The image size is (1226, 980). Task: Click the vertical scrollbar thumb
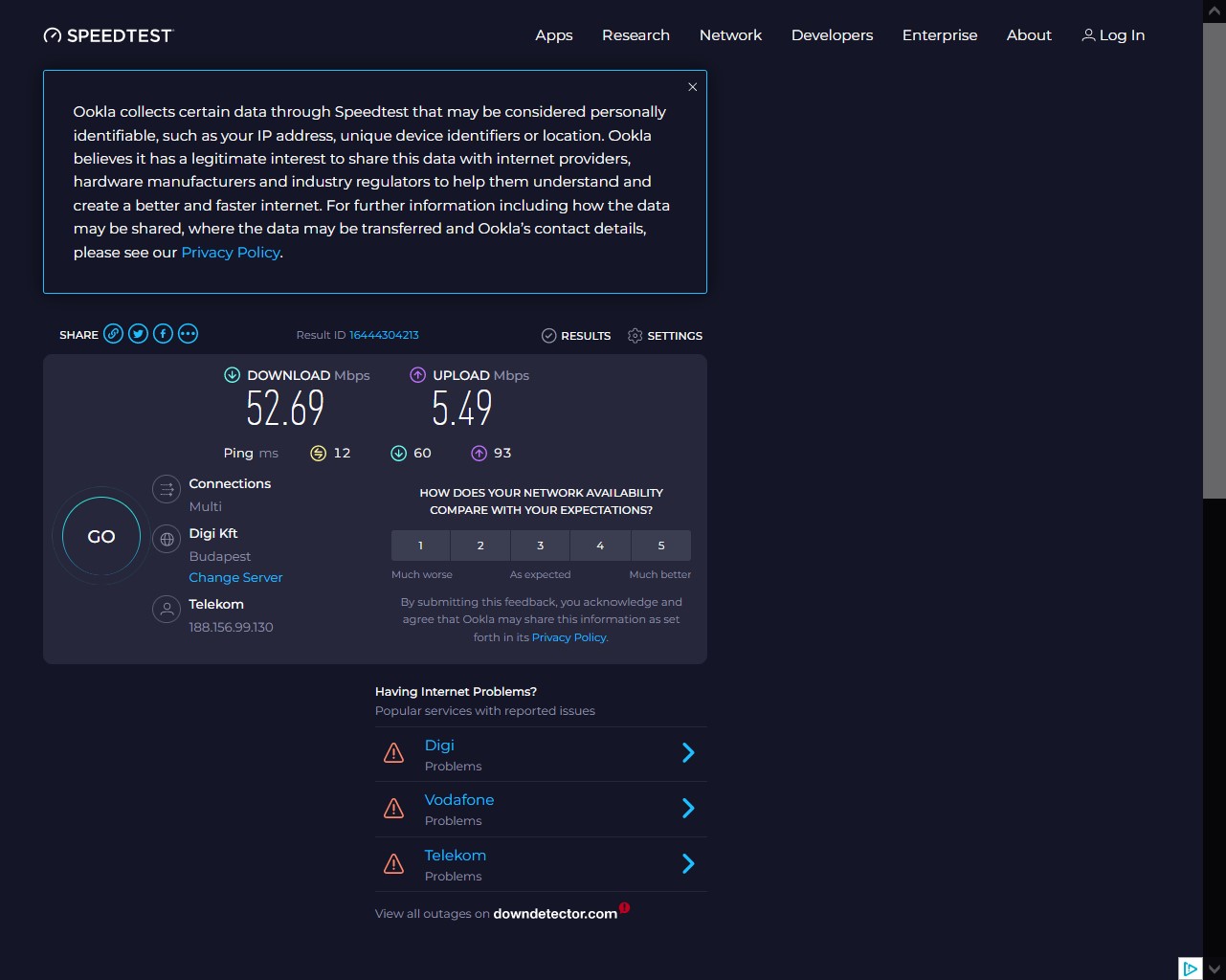click(x=1215, y=260)
